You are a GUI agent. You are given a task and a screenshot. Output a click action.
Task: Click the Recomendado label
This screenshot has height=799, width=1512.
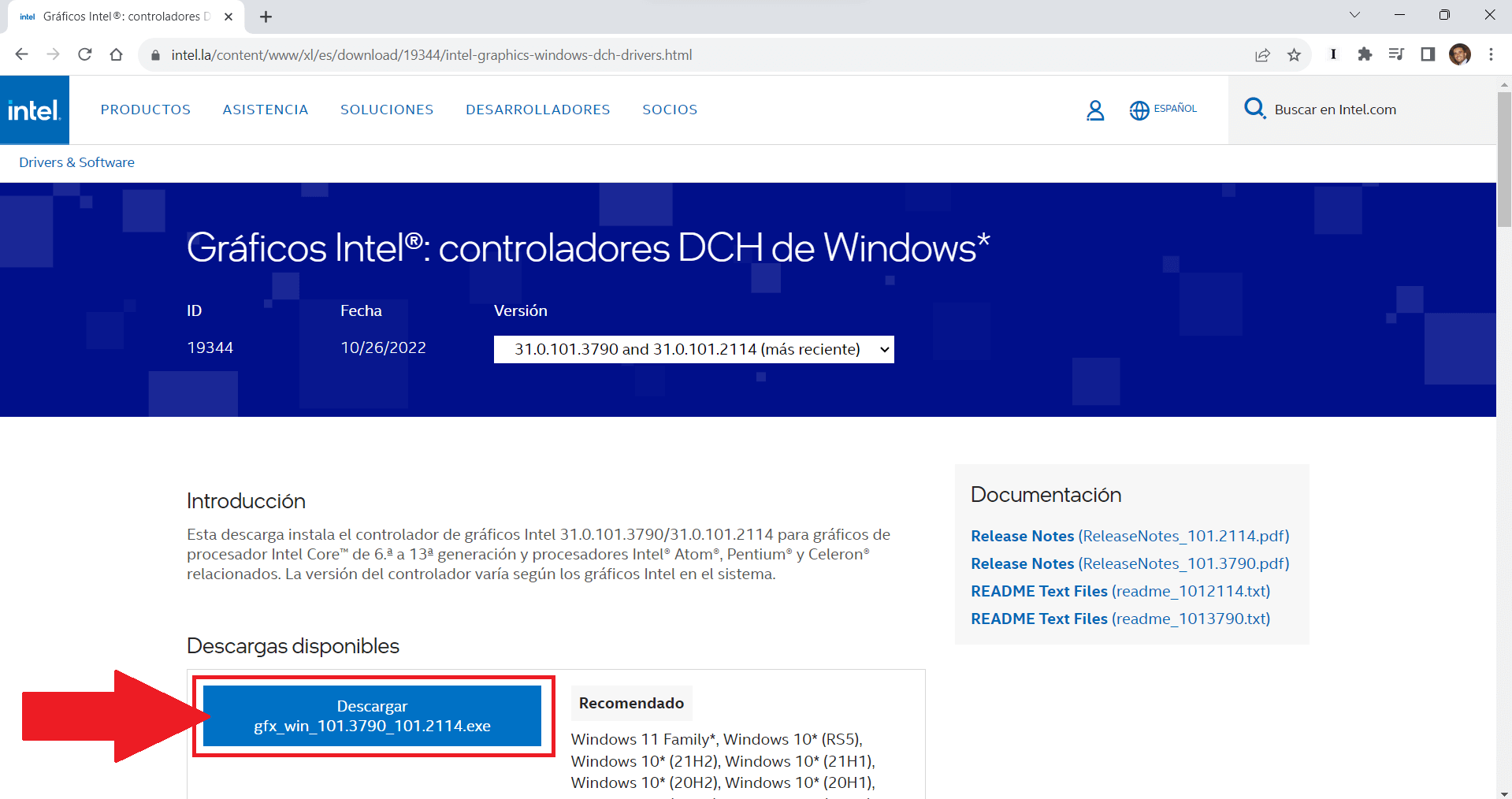[x=631, y=703]
